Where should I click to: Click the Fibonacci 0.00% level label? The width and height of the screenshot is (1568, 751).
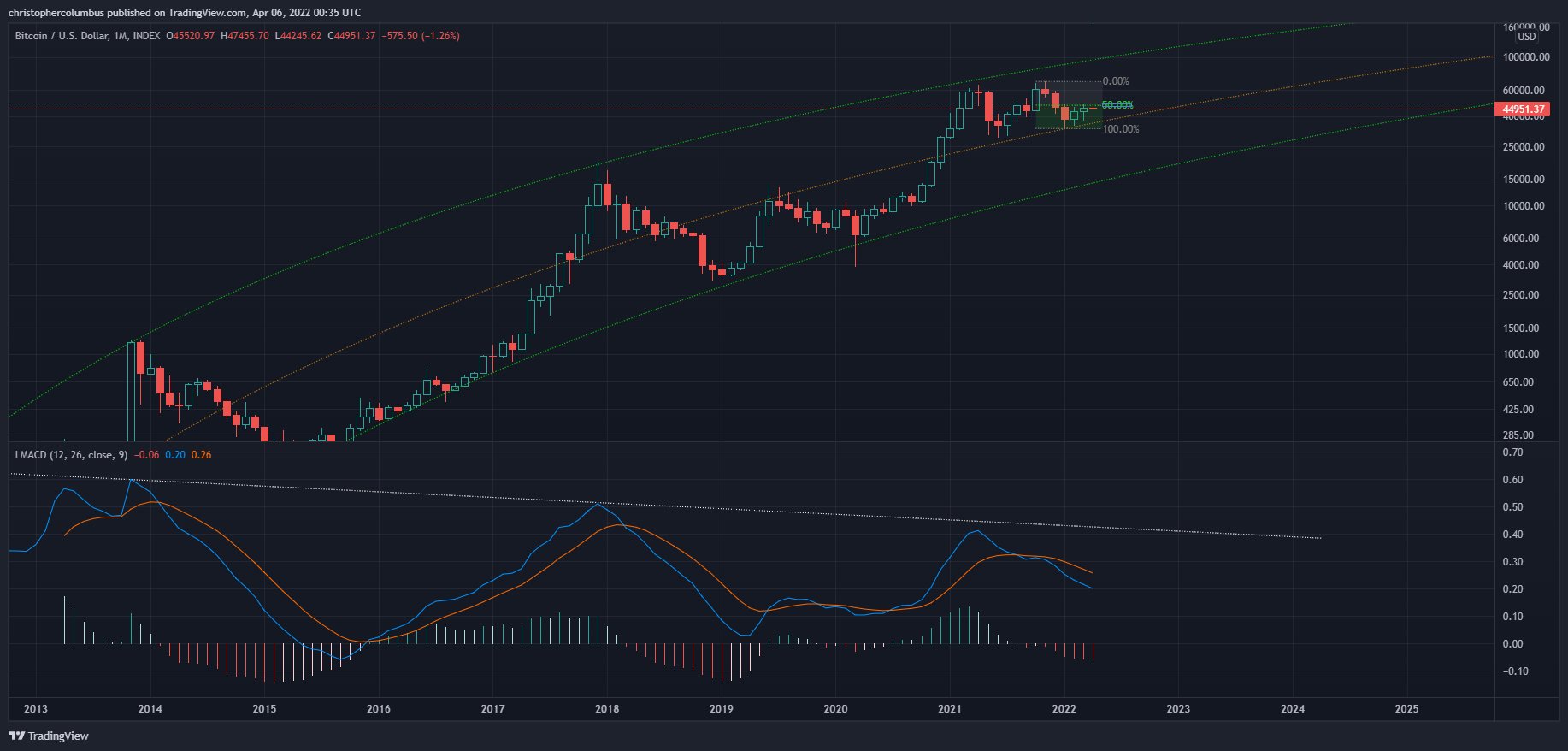(1116, 81)
